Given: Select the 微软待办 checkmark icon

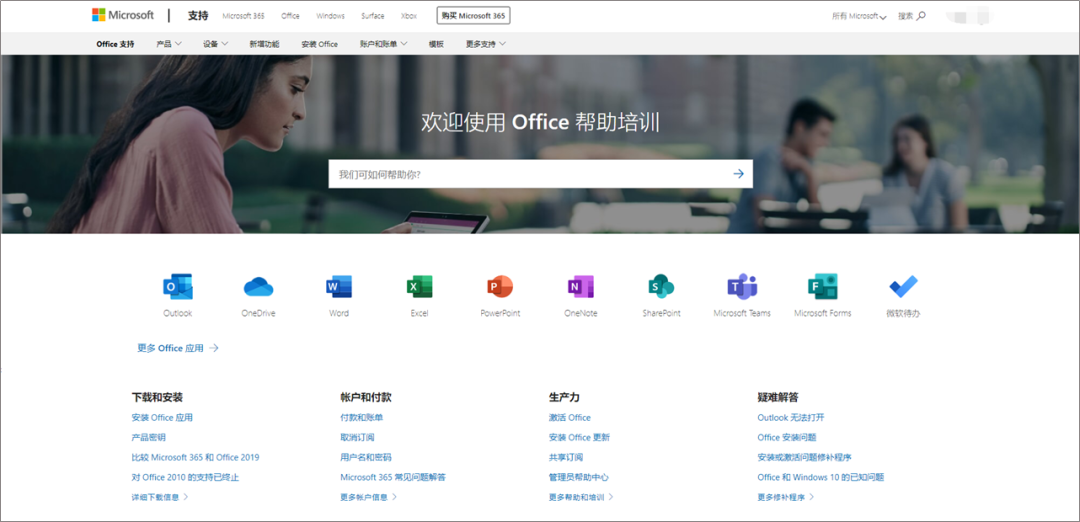Looking at the screenshot, I should pos(903,286).
